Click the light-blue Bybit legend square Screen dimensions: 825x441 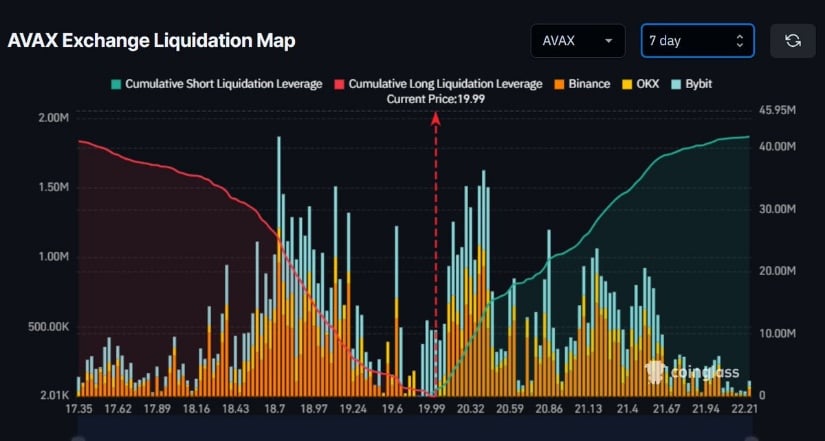pyautogui.click(x=678, y=84)
